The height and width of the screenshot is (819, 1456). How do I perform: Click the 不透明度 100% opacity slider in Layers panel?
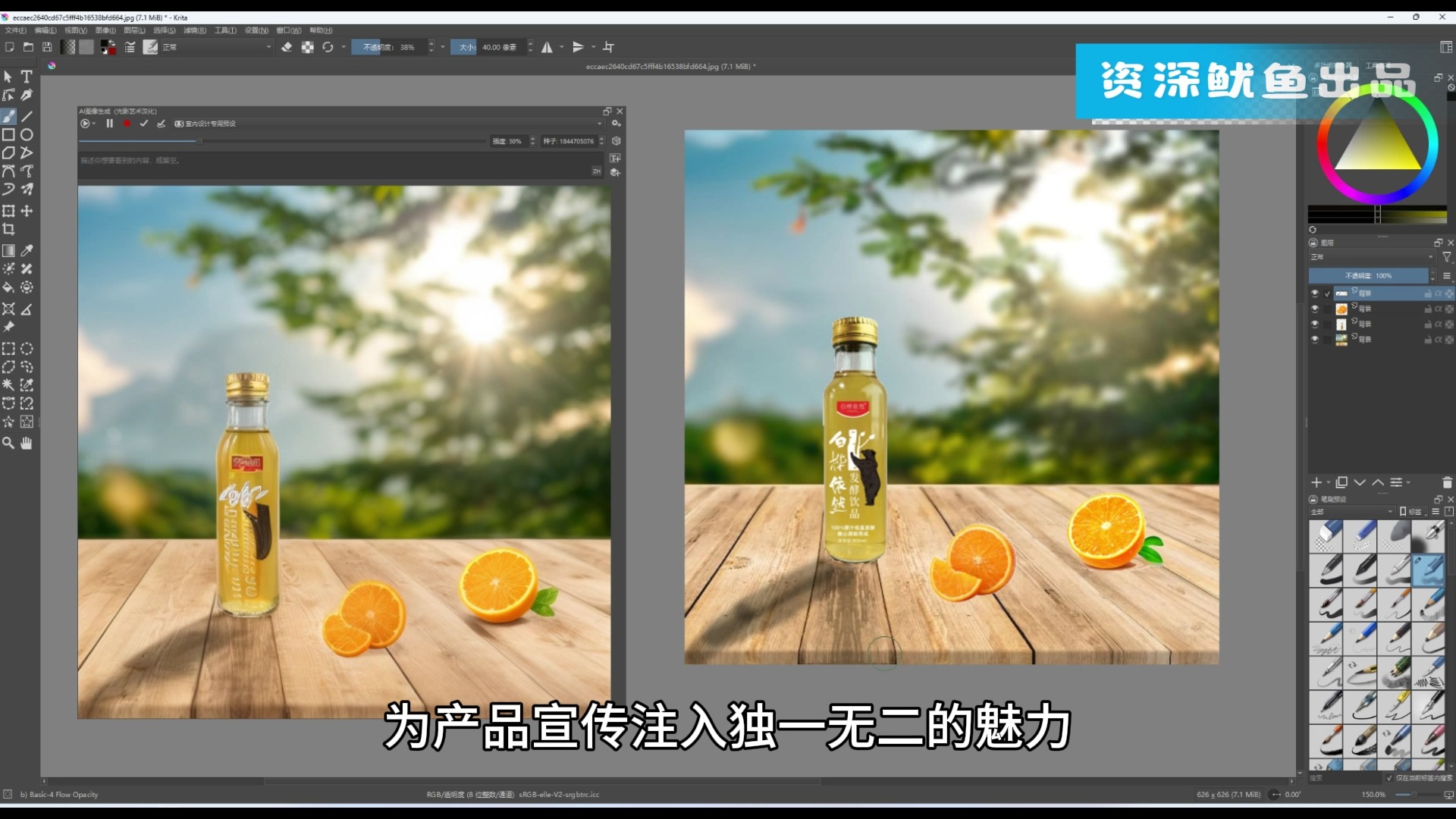point(1368,275)
